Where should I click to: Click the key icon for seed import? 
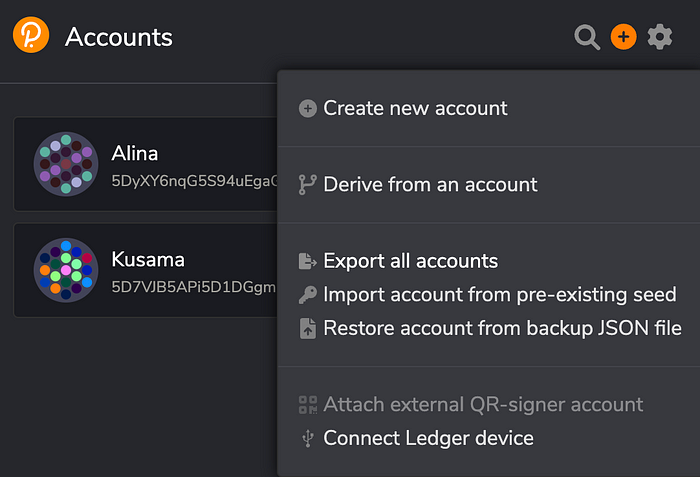pos(308,295)
